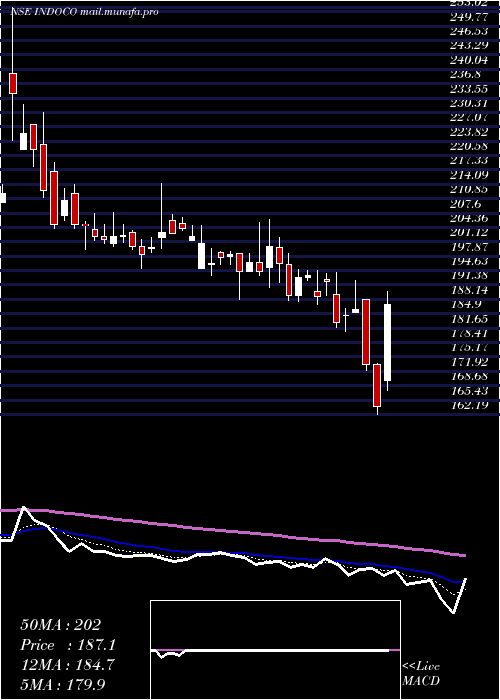Viewport: 500px width, 700px height.
Task: Click the 210.85 price axis label
Action: click(471, 189)
